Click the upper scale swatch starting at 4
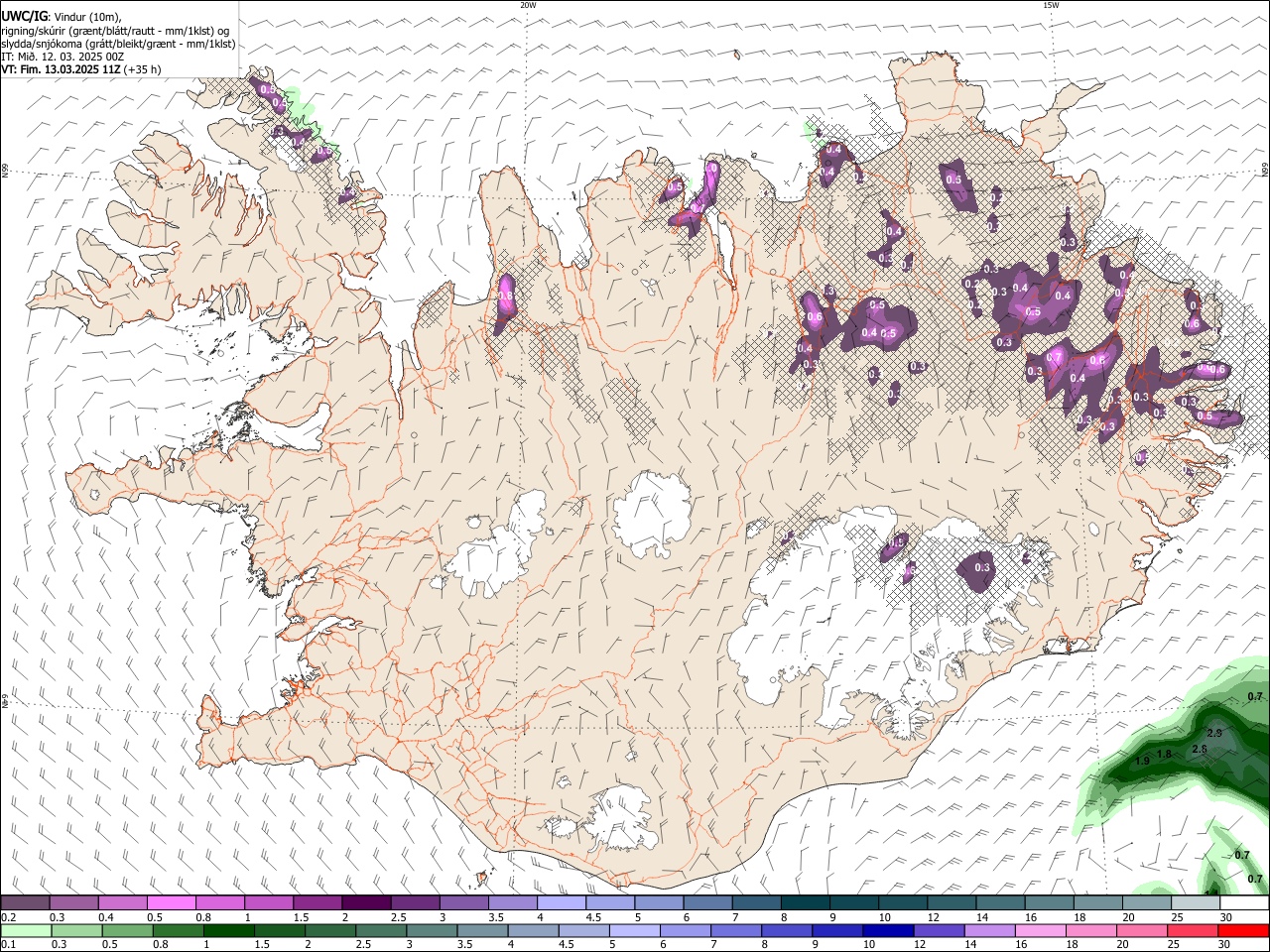Image resolution: width=1270 pixels, height=952 pixels. coord(561,903)
